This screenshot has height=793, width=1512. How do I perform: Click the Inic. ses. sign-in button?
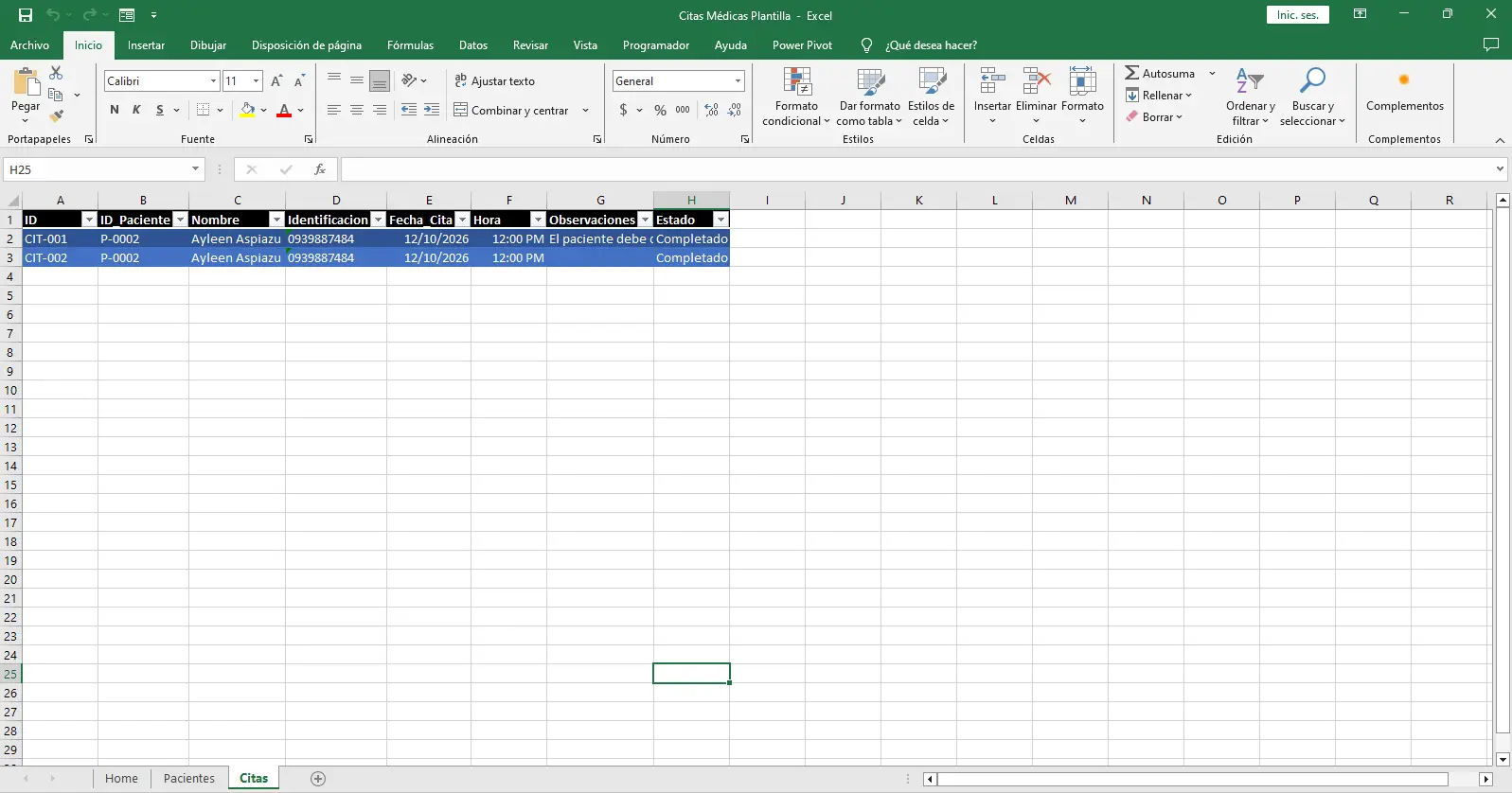(1298, 15)
